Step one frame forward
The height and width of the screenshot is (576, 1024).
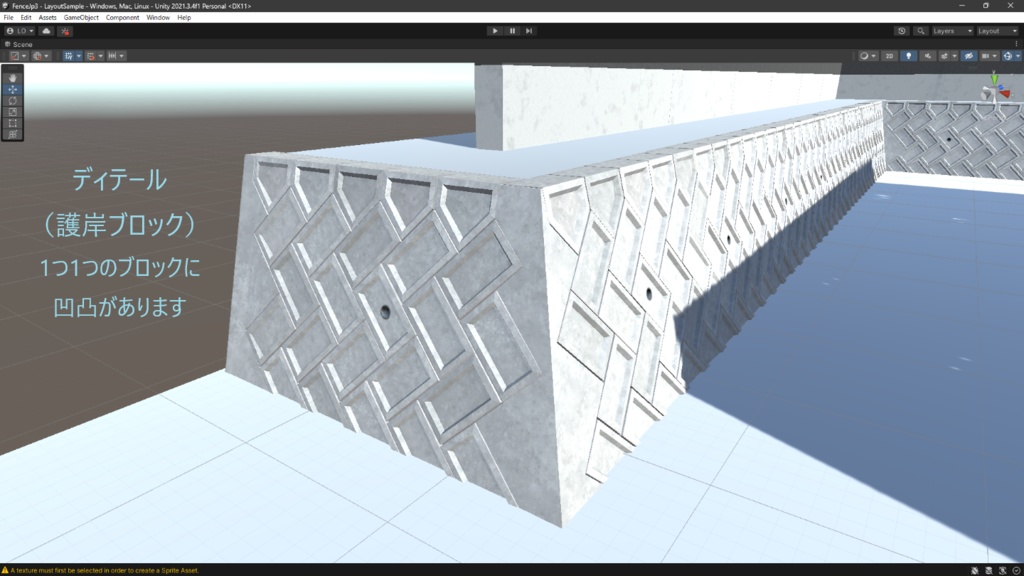[x=529, y=31]
